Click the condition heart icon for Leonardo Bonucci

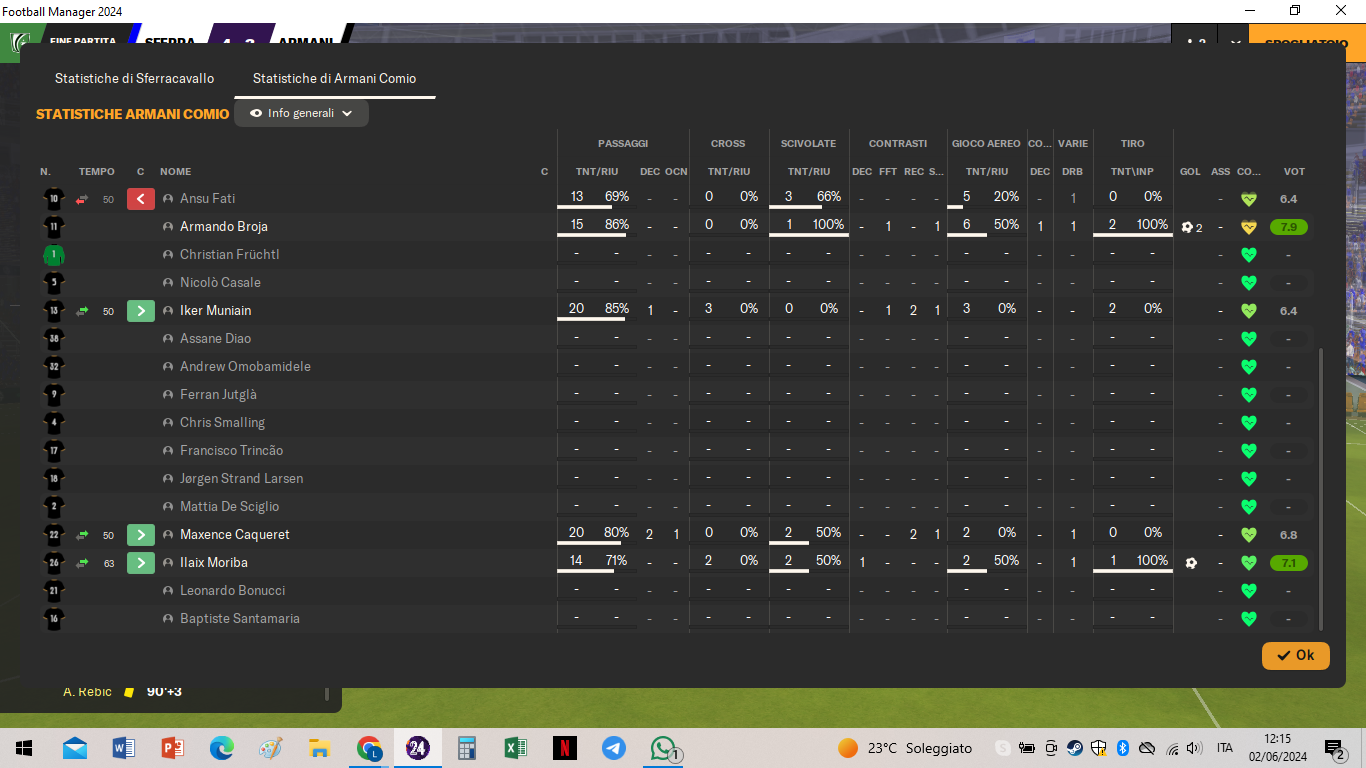coord(1248,591)
